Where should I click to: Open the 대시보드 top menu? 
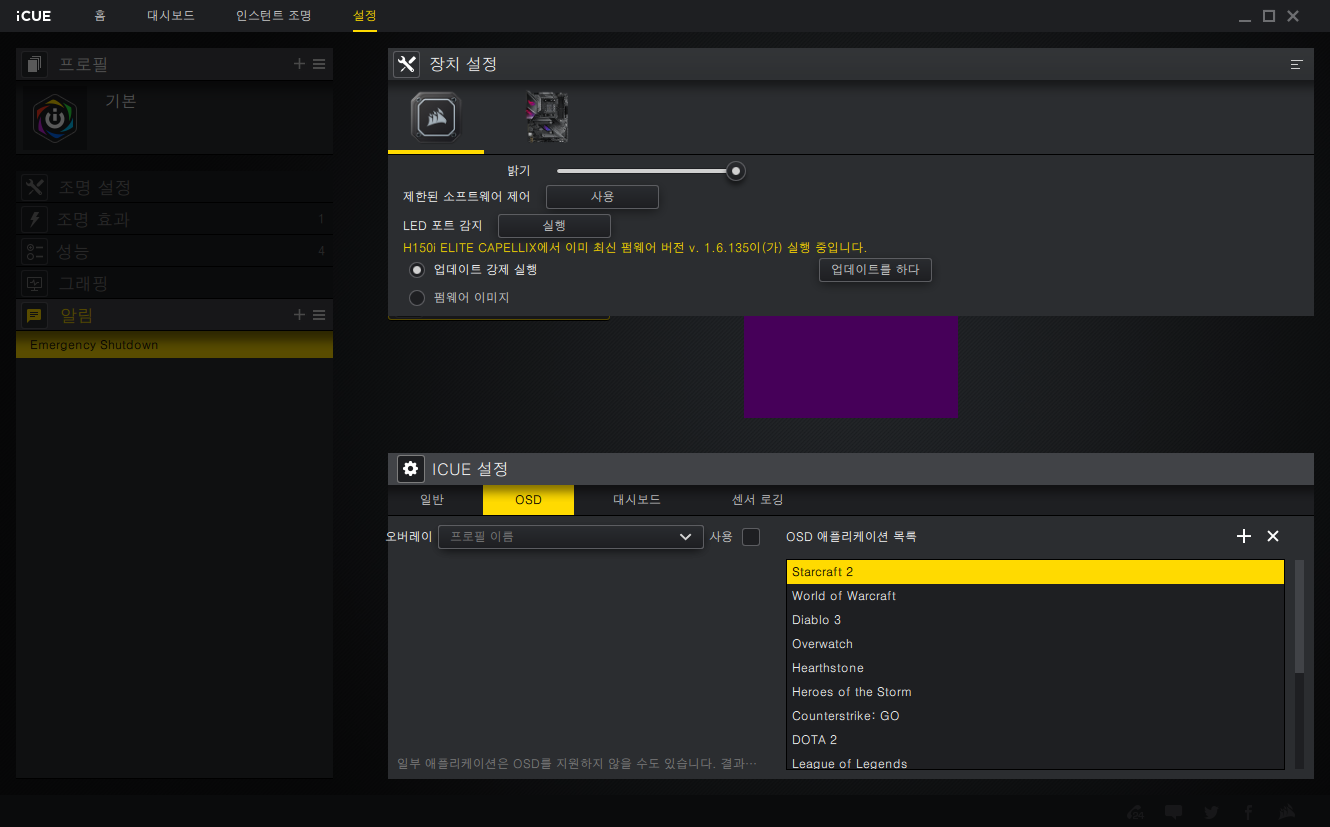171,16
